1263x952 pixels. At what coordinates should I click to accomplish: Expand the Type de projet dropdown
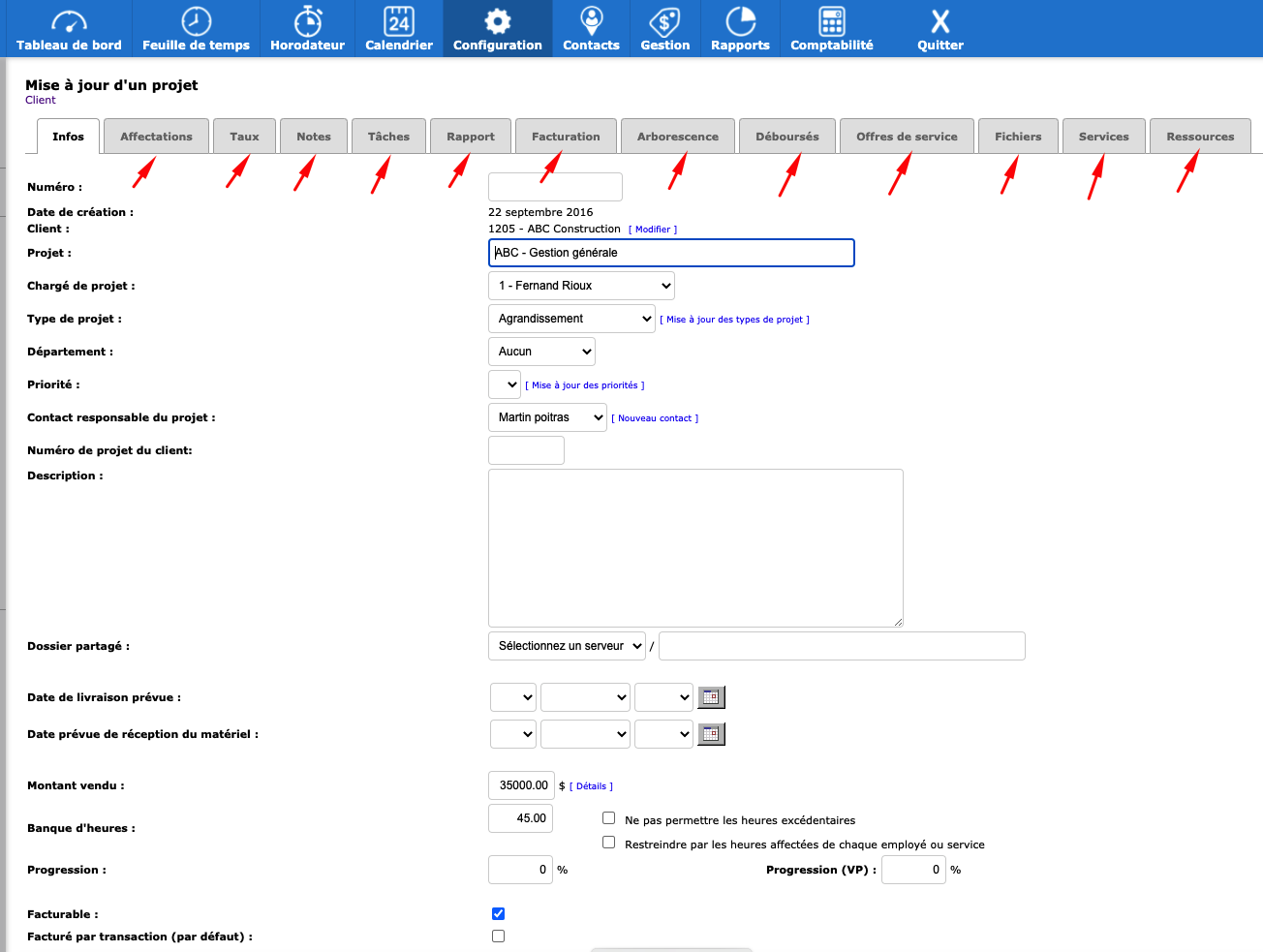click(x=571, y=318)
